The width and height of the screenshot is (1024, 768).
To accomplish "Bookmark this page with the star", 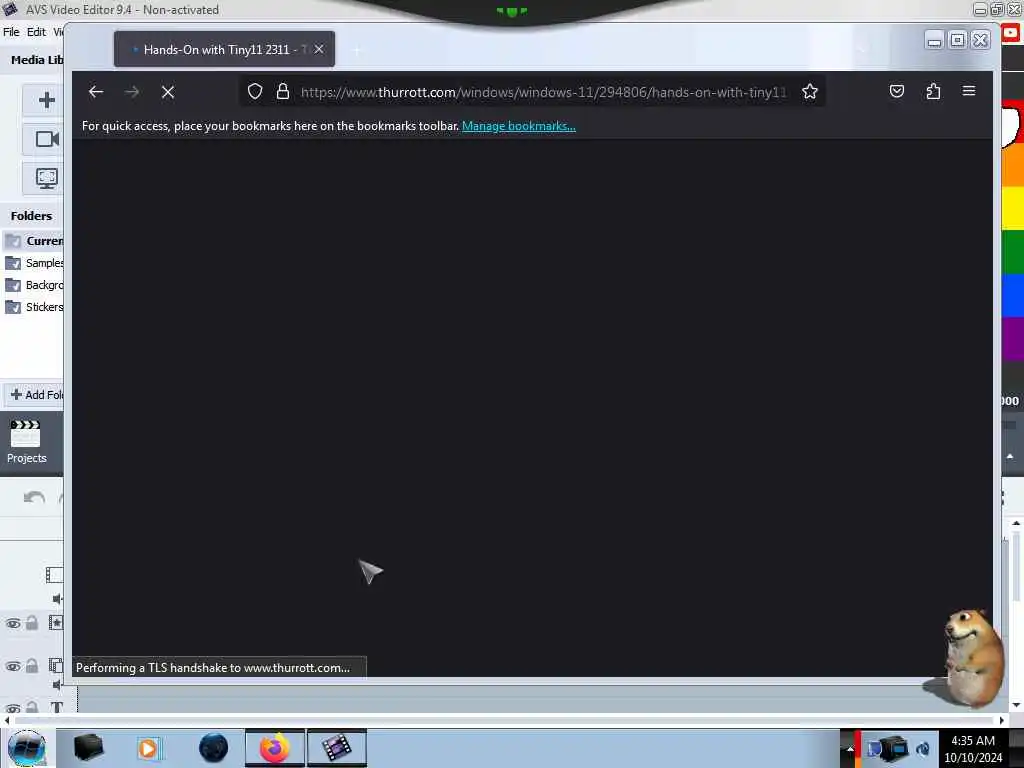I will click(x=810, y=91).
